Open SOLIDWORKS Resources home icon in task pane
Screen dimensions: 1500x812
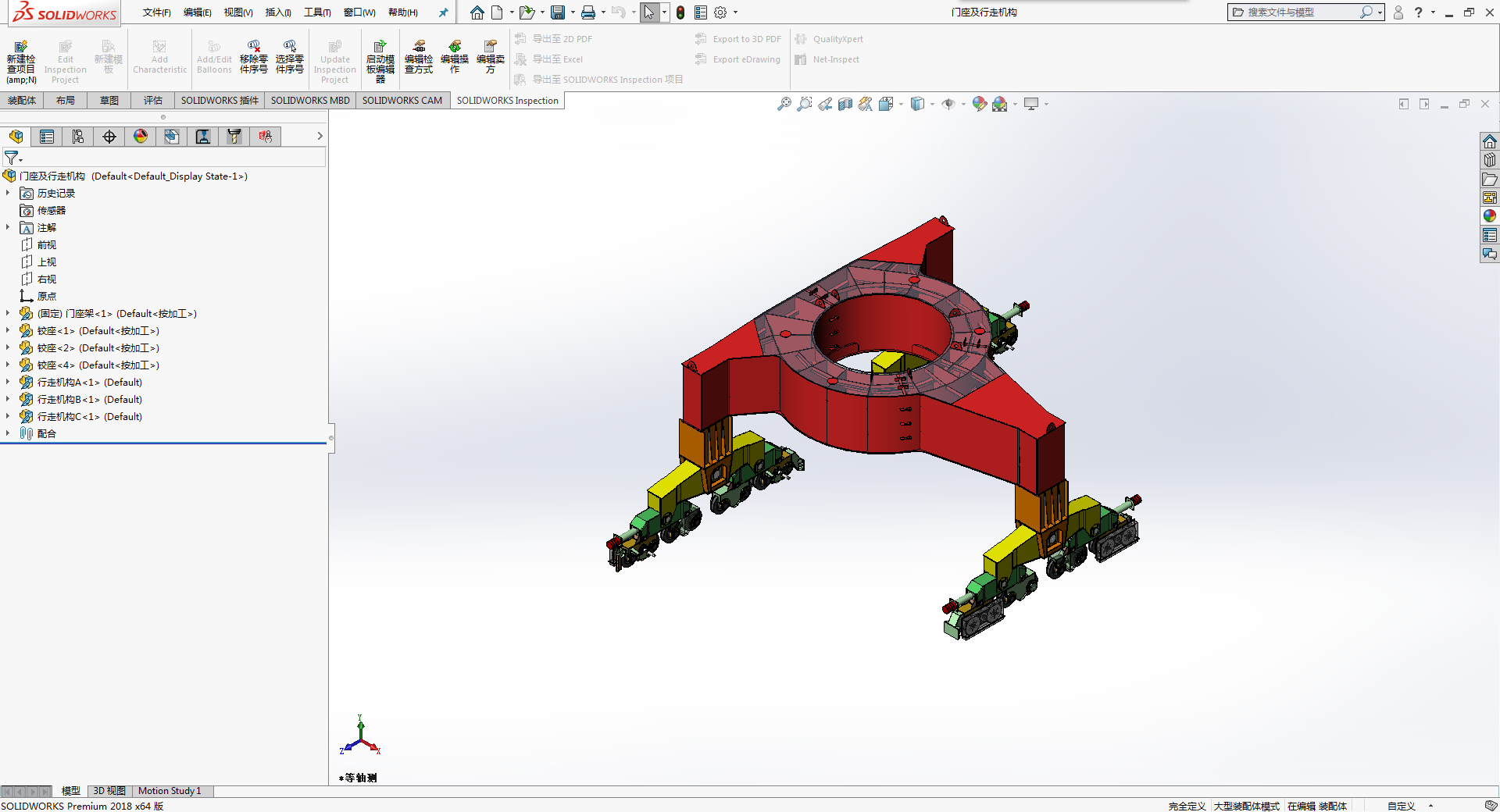point(1490,141)
